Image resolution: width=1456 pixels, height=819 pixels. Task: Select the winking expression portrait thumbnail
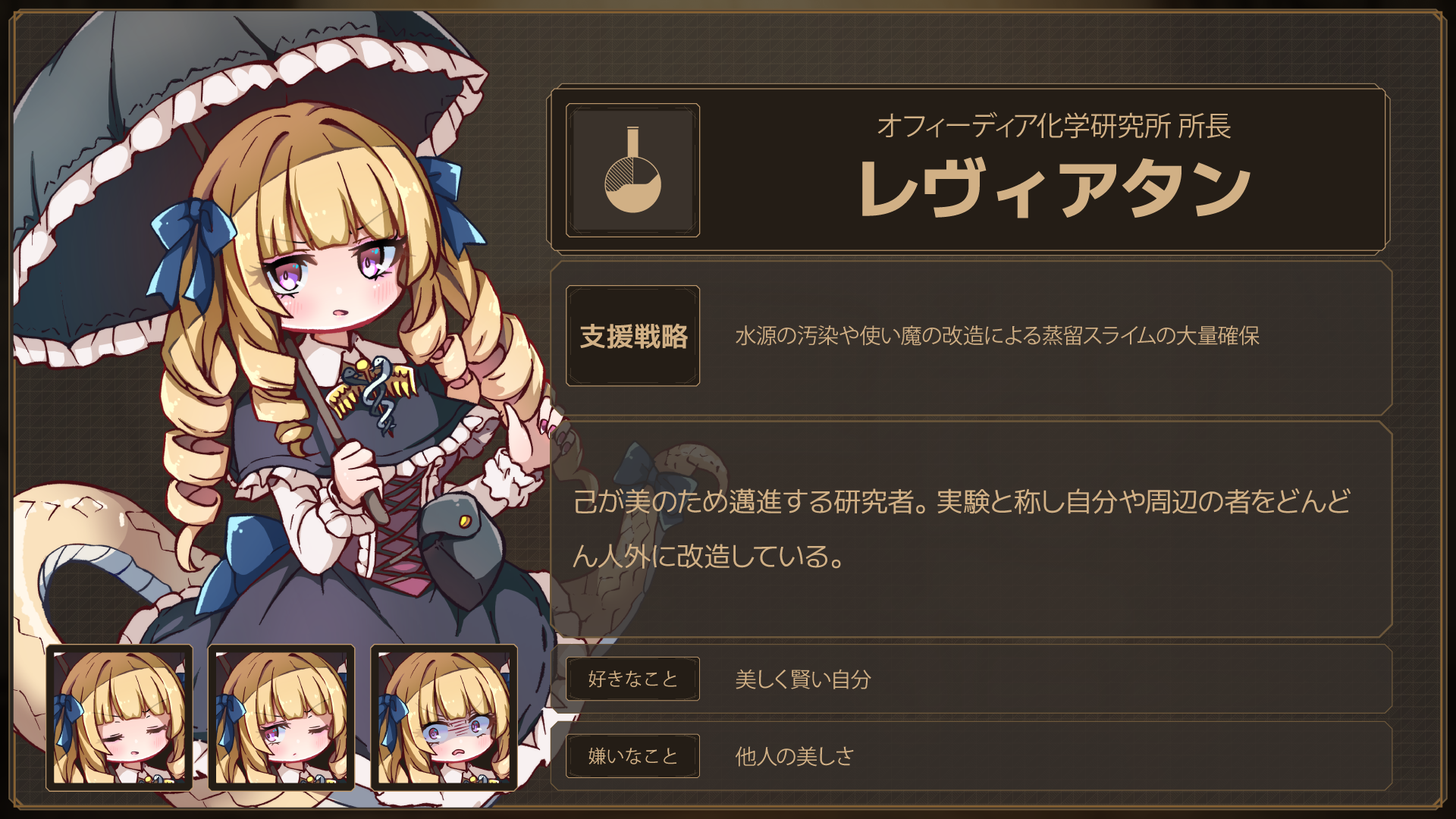[281, 717]
